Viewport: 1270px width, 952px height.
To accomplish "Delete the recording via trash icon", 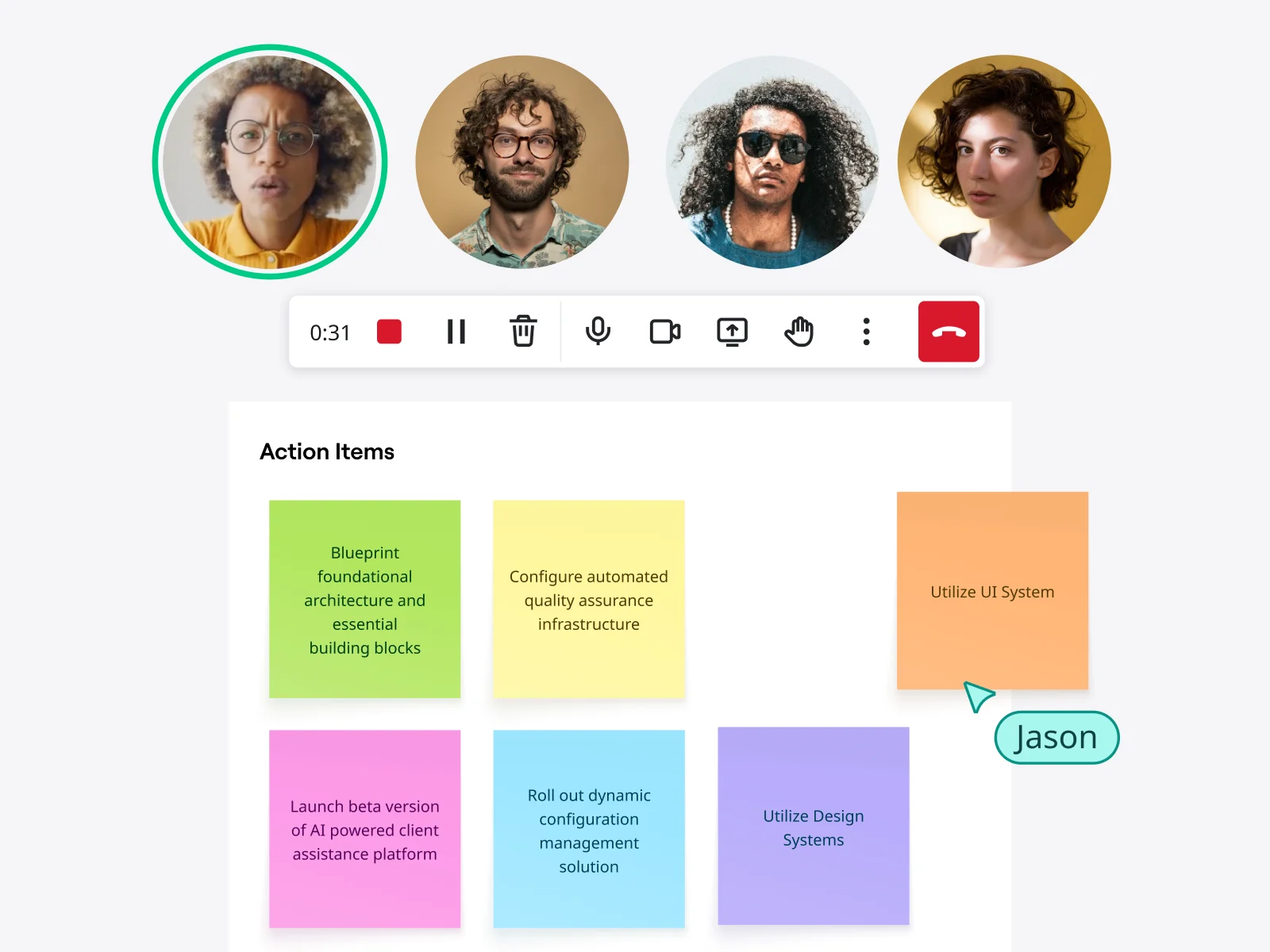I will (x=522, y=332).
